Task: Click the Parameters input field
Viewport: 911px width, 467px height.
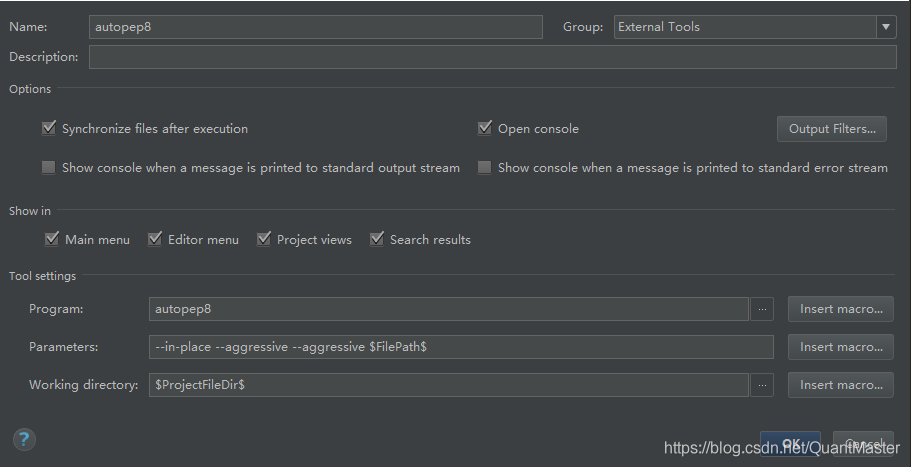Action: click(460, 347)
